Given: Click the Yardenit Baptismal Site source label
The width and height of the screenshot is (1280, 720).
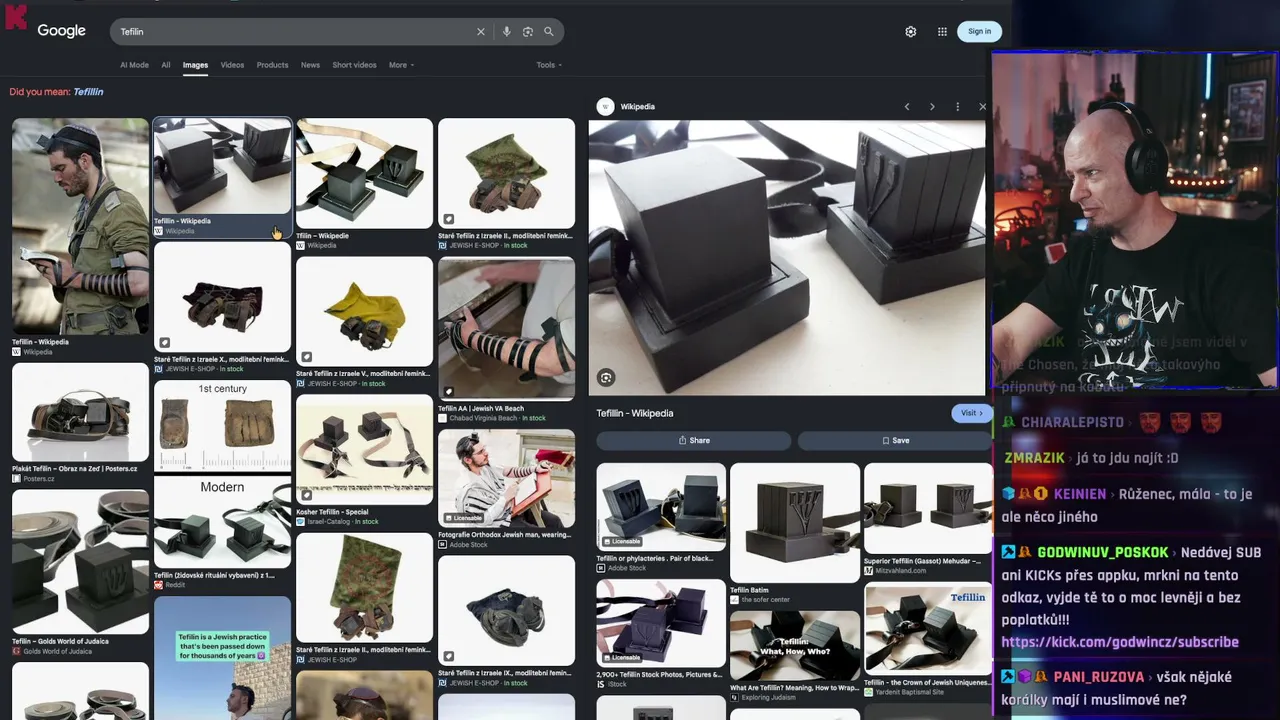Looking at the screenshot, I should pyautogui.click(x=910, y=692).
